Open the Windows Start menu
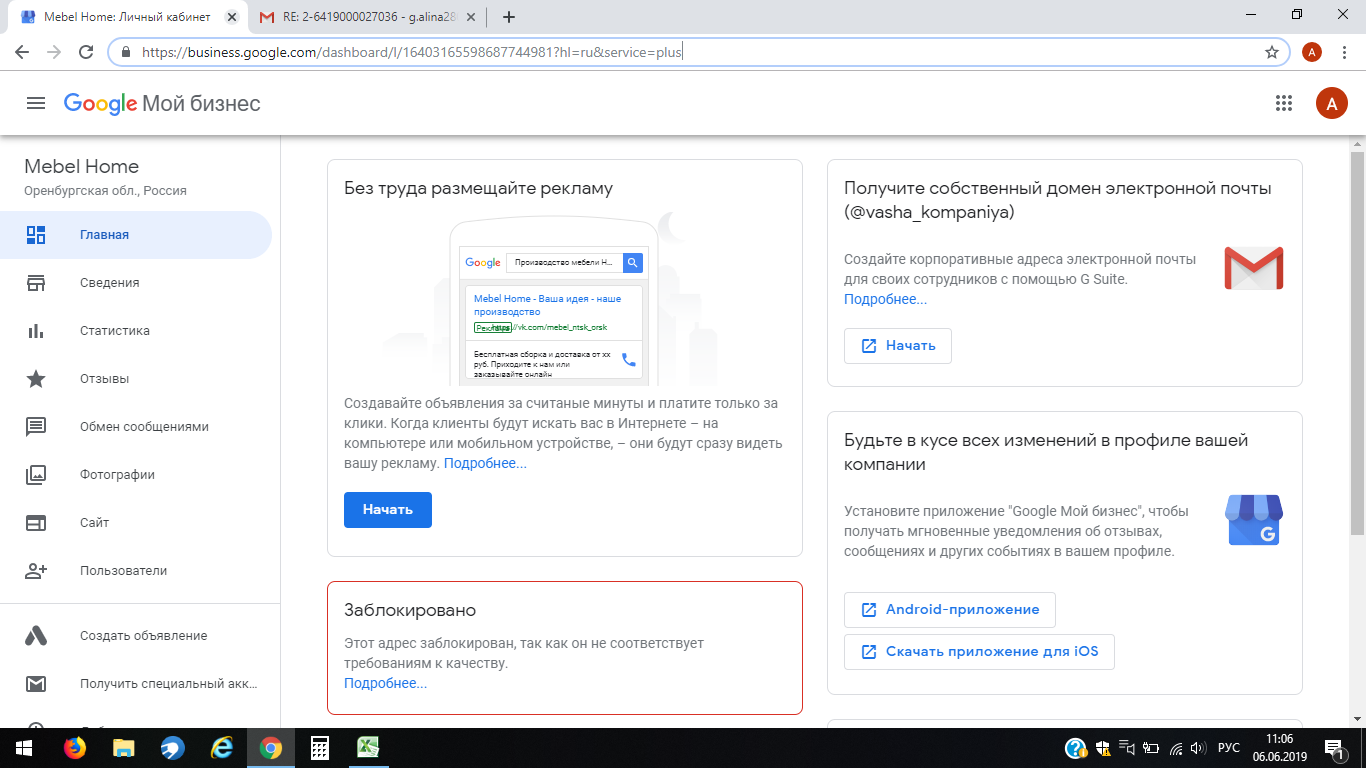The height and width of the screenshot is (768, 1366). point(22,748)
